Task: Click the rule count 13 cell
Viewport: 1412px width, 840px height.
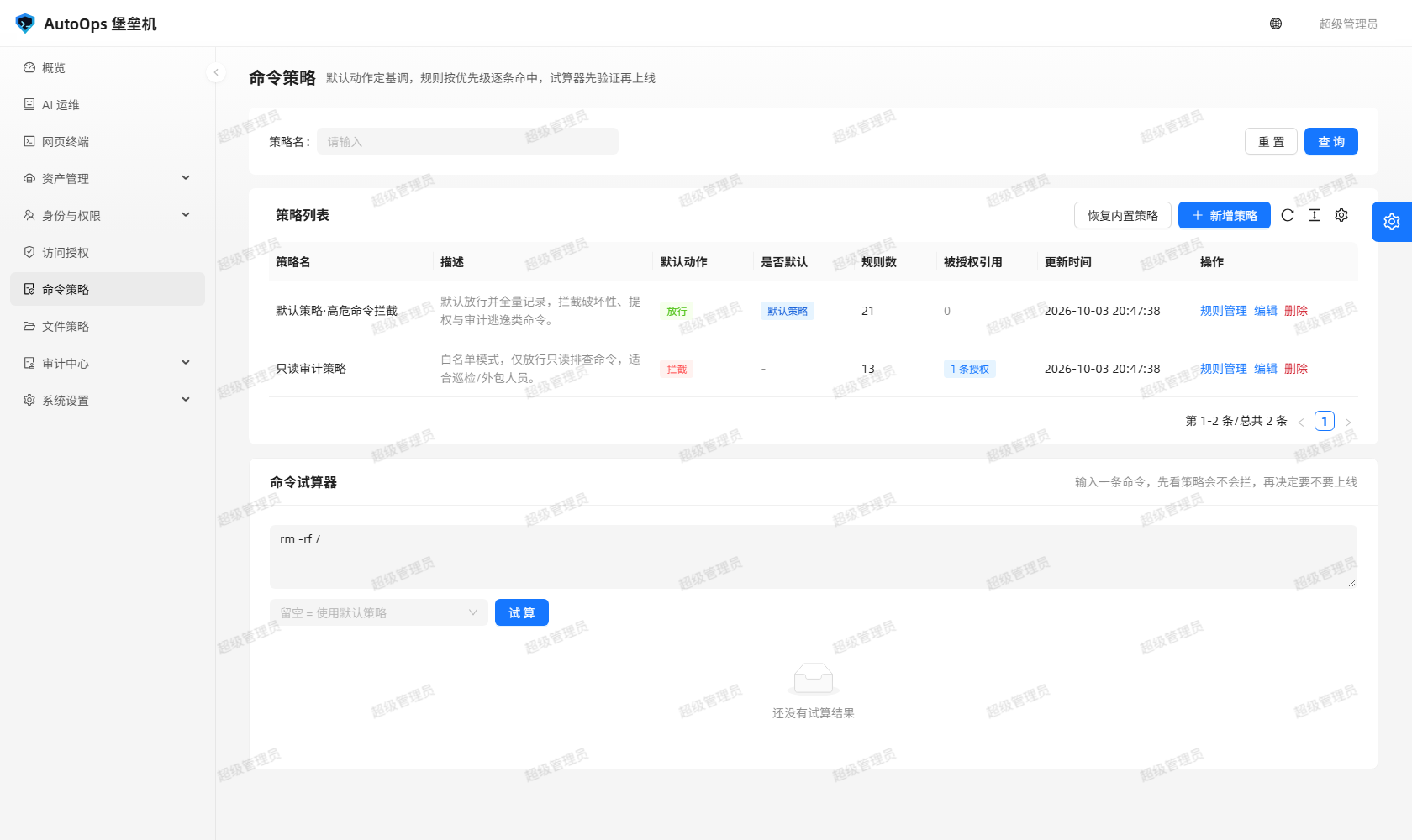Action: click(x=867, y=368)
